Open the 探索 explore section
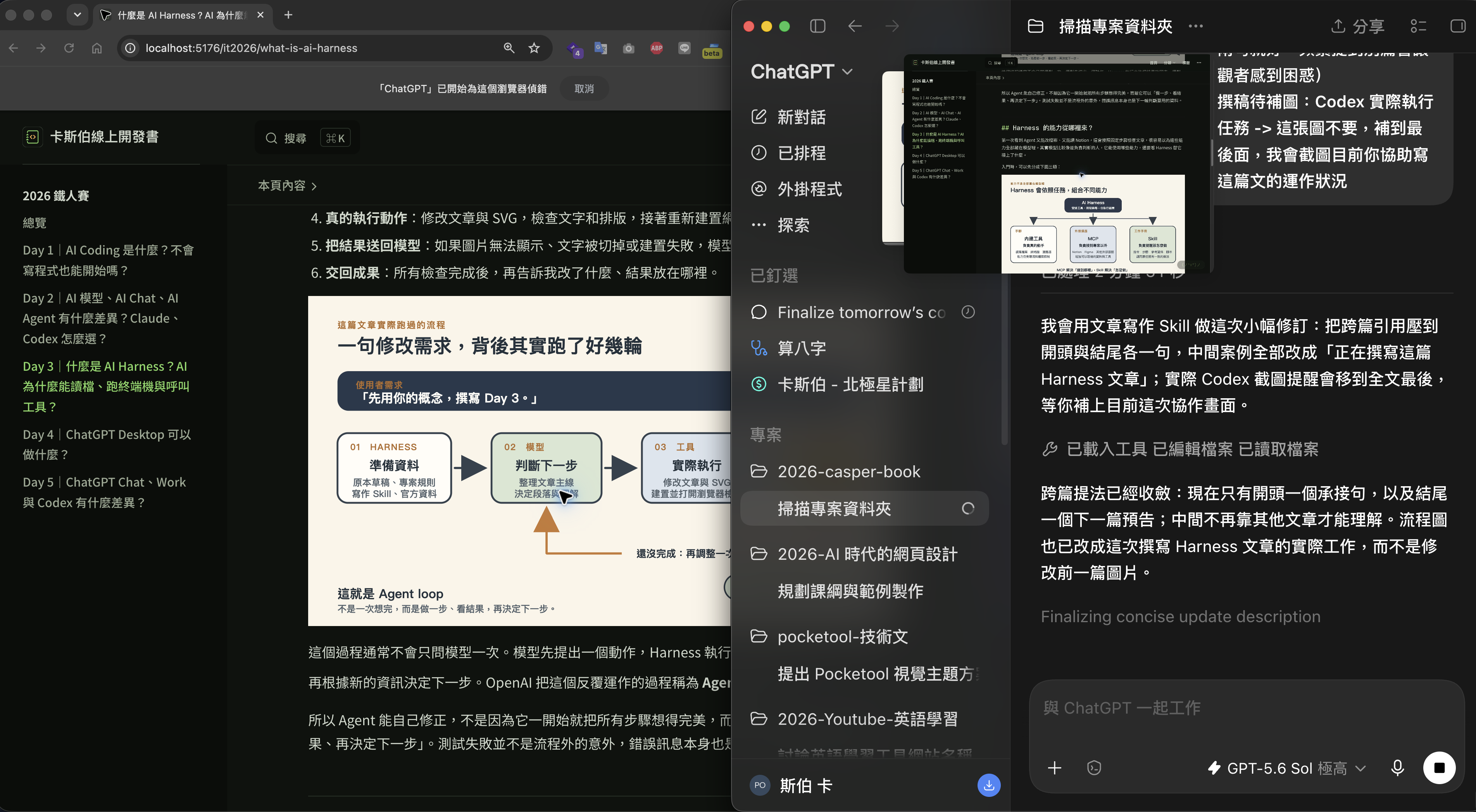 pyautogui.click(x=780, y=225)
